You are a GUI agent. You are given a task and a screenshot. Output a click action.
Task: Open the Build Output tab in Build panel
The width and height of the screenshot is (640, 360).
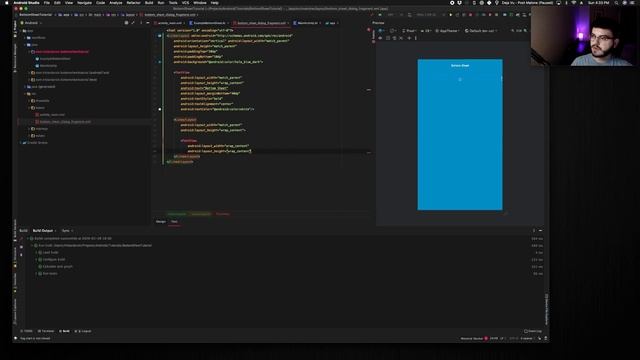43,231
